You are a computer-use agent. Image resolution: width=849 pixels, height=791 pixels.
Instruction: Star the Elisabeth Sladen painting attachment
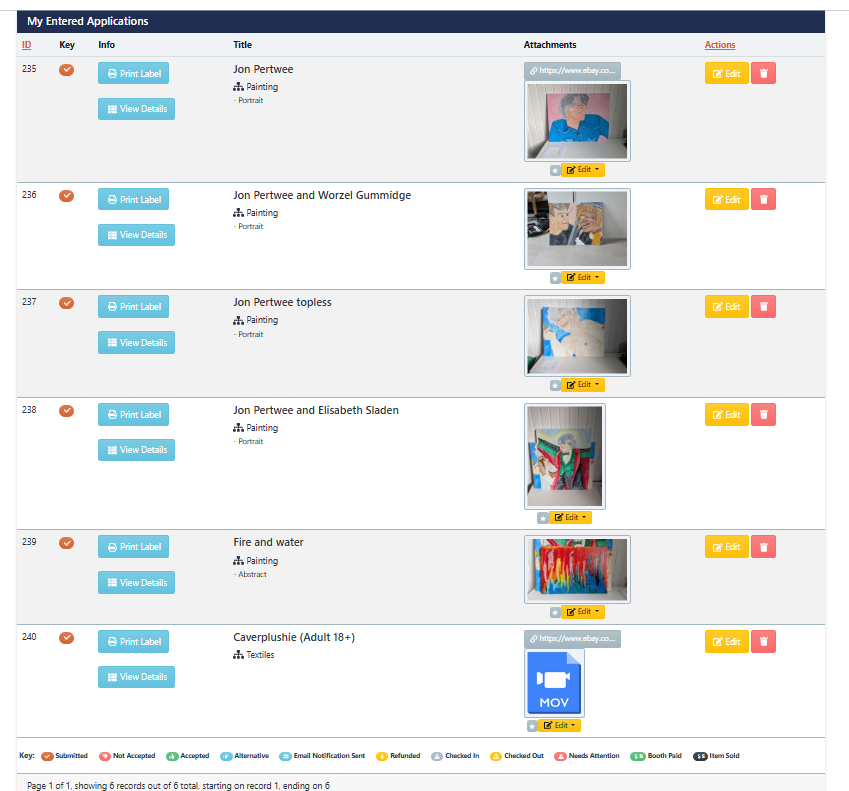[x=543, y=518]
